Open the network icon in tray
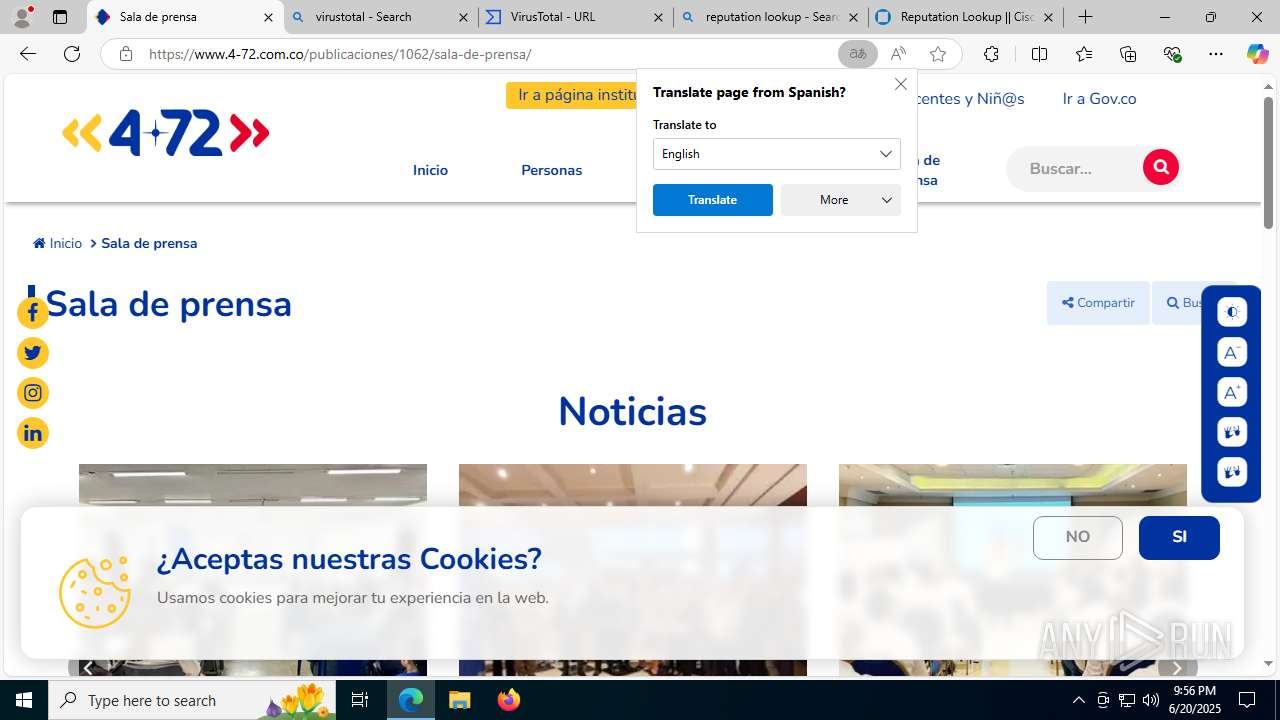The height and width of the screenshot is (720, 1280). tap(1127, 700)
